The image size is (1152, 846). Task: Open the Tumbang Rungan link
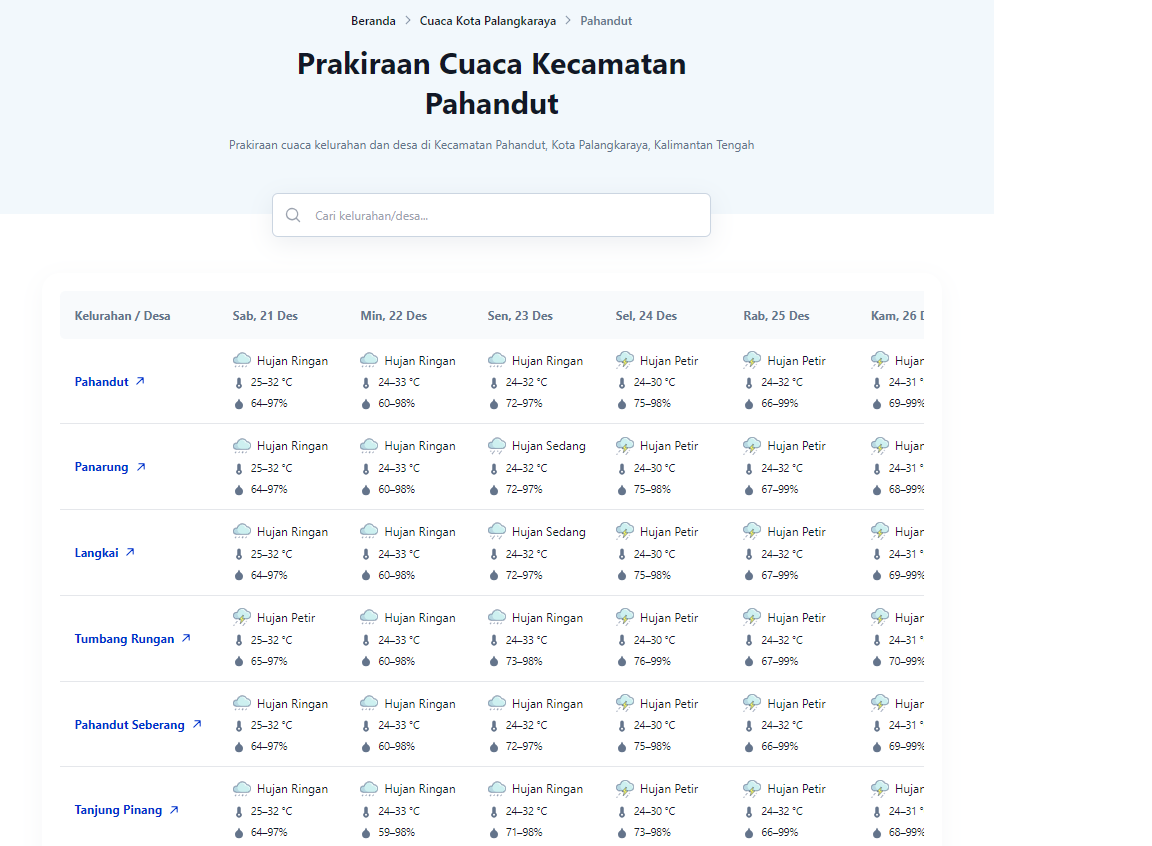point(124,639)
